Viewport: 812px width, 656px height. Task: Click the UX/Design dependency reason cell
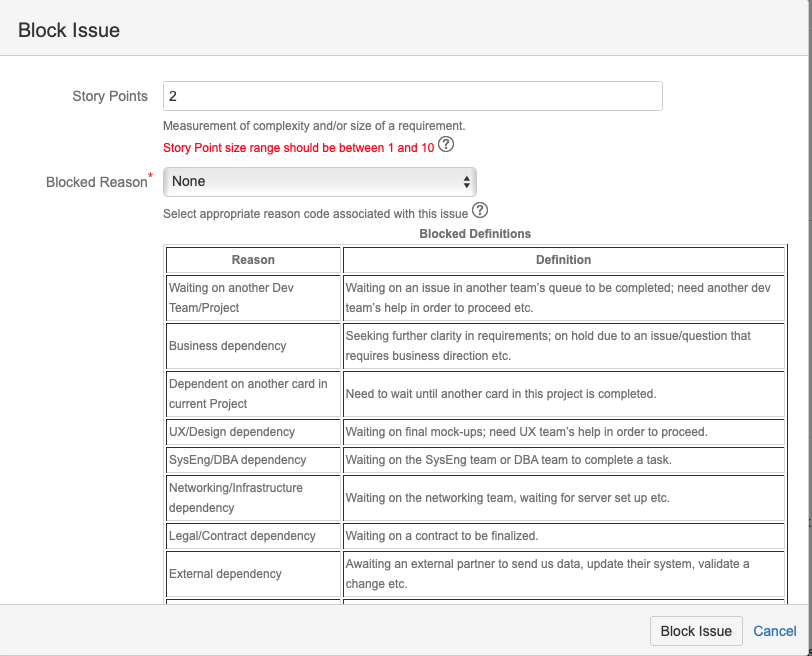[253, 432]
